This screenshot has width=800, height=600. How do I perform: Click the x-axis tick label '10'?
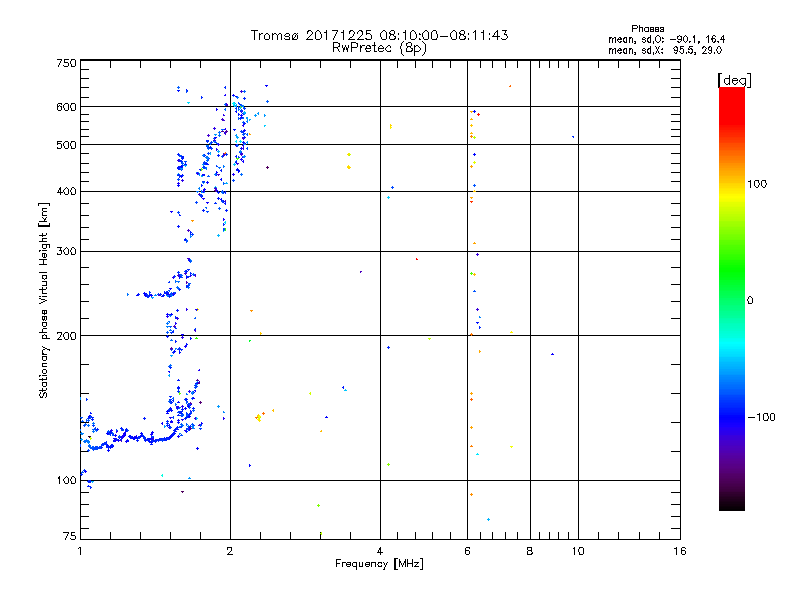[577, 552]
